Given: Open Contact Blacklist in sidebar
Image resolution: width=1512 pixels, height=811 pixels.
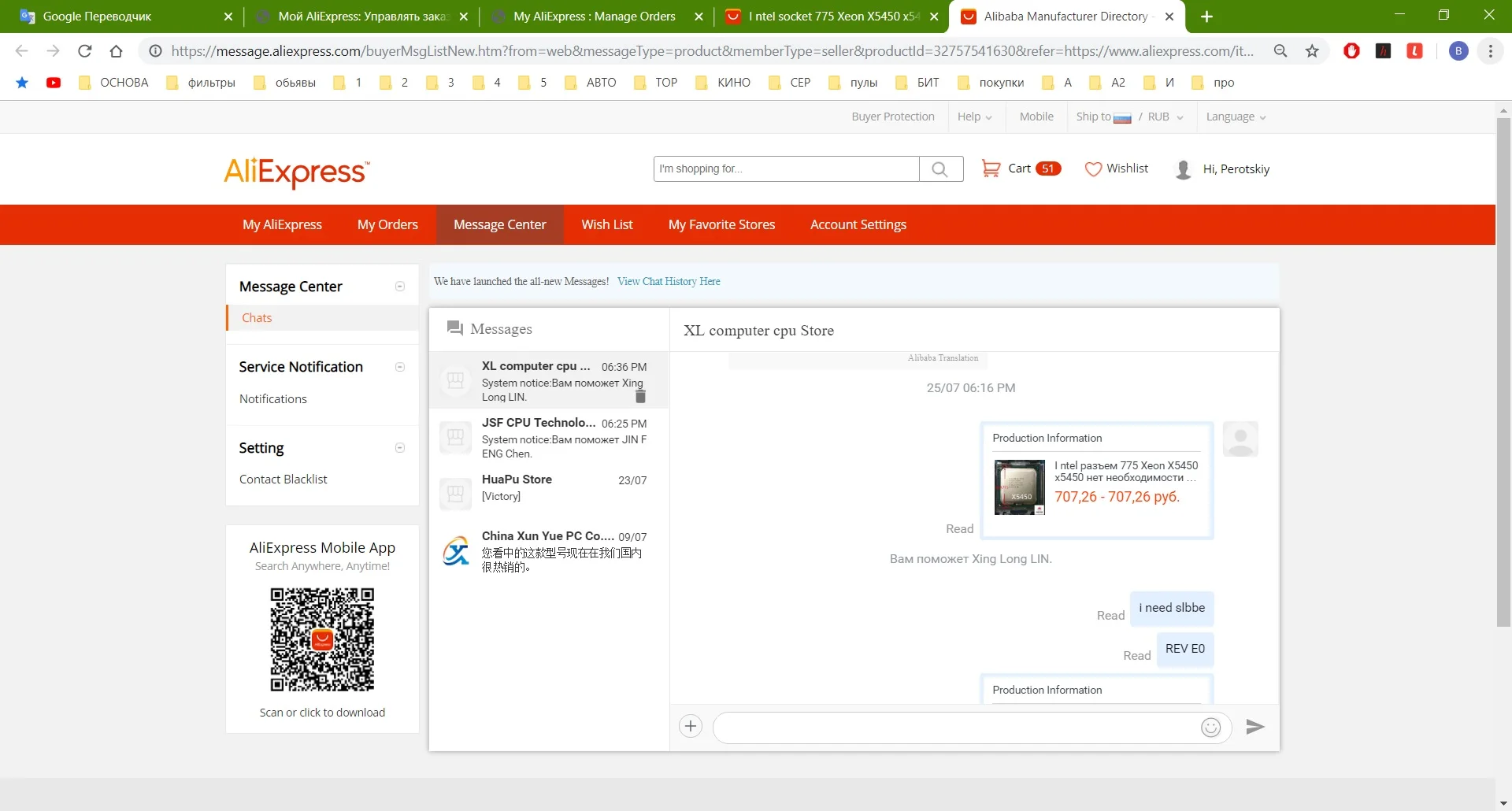Looking at the screenshot, I should tap(283, 480).
